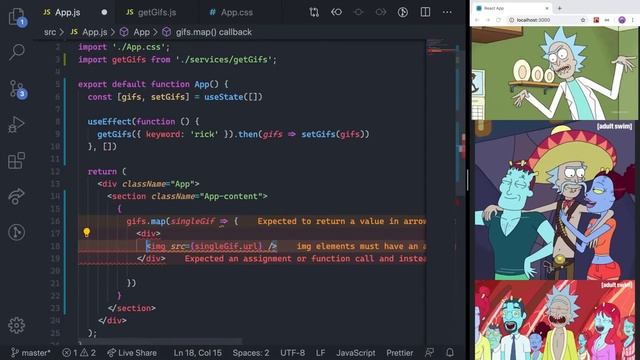
Task: Change indentation via Spaces: 2
Action: [251, 353]
